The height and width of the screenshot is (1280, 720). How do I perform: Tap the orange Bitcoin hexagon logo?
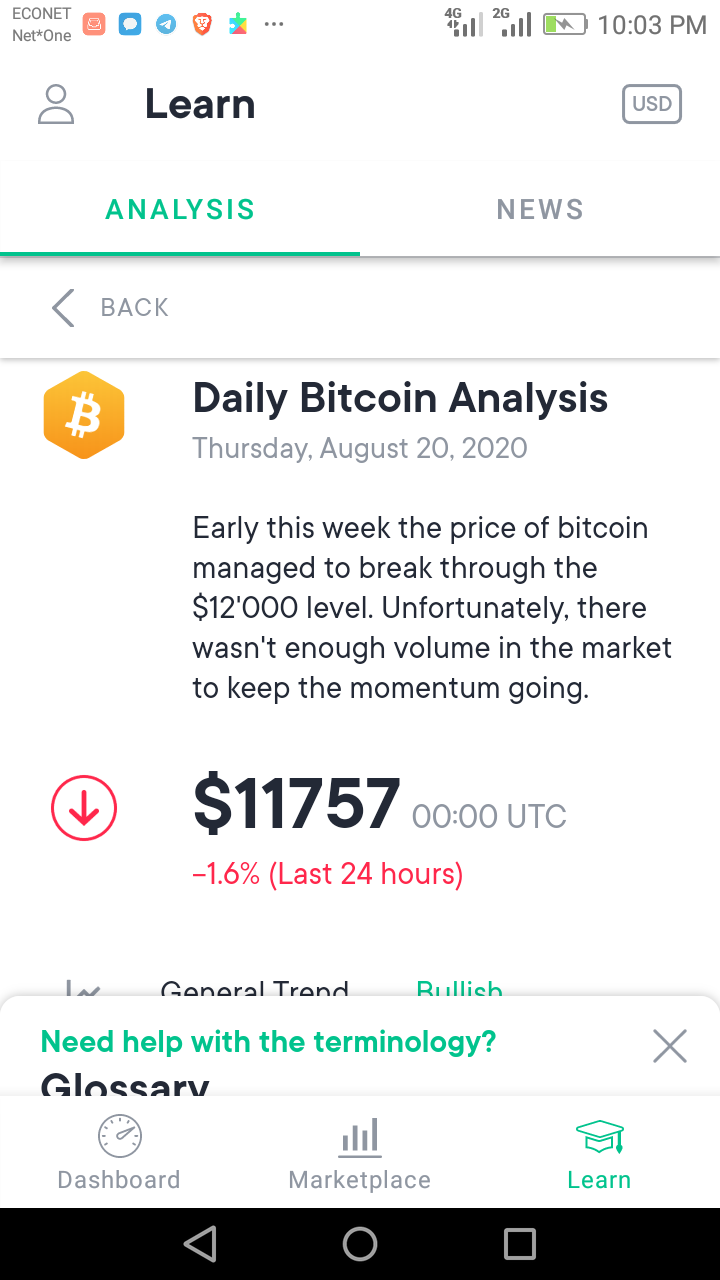[84, 415]
